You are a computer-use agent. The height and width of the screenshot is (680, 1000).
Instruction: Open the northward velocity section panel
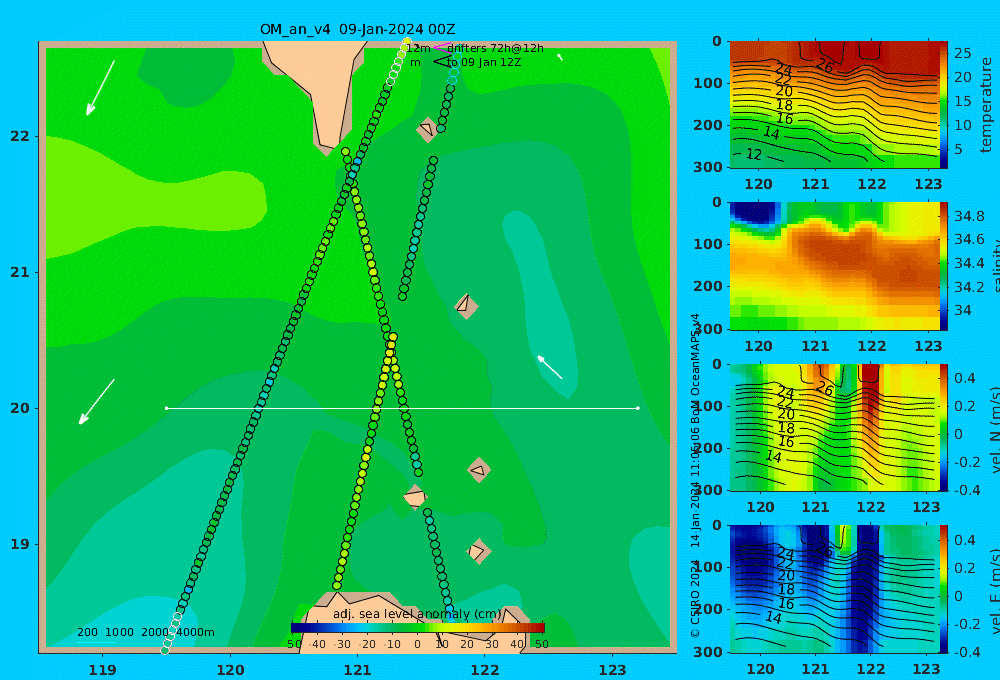[x=834, y=428]
